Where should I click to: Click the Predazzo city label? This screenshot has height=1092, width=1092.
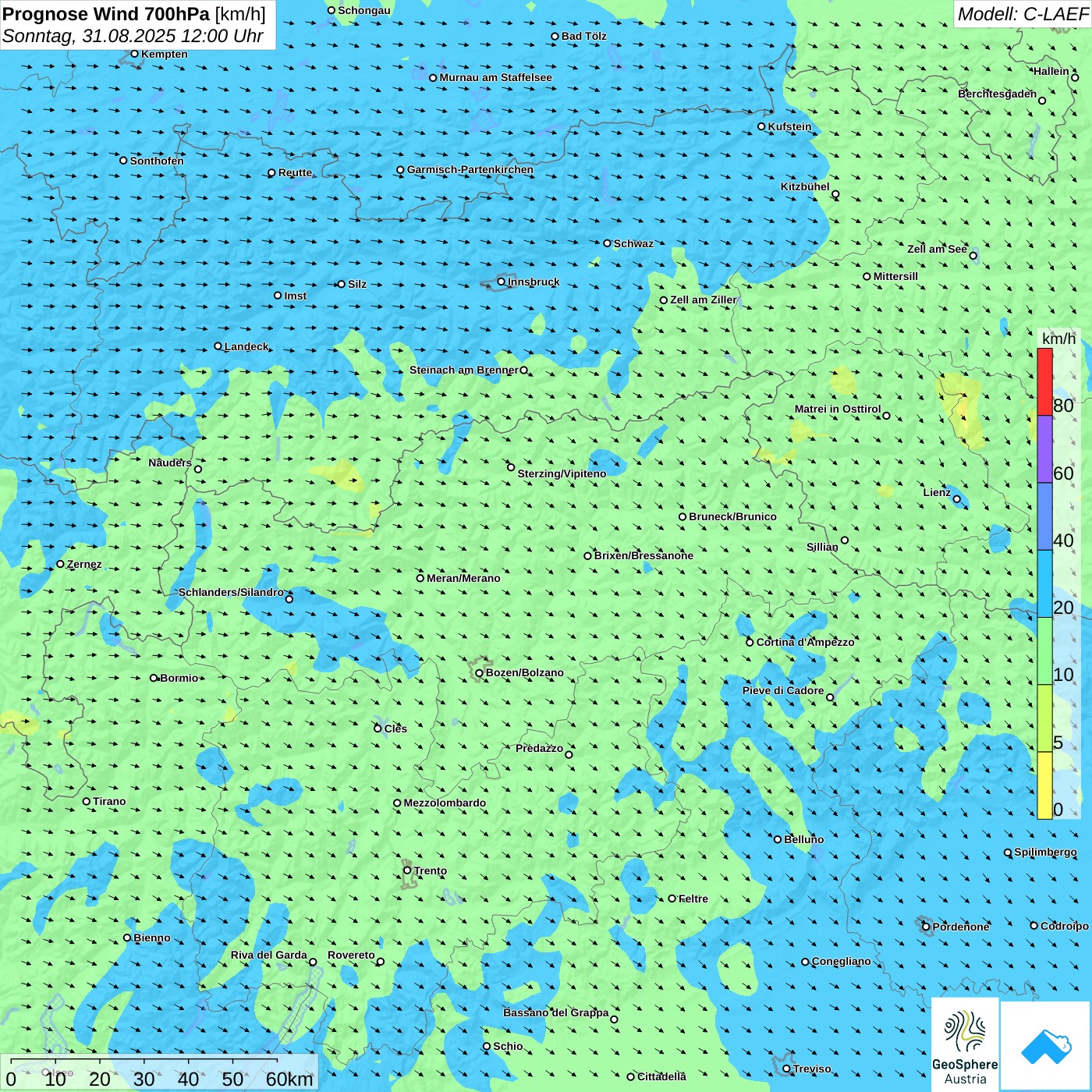(x=539, y=748)
